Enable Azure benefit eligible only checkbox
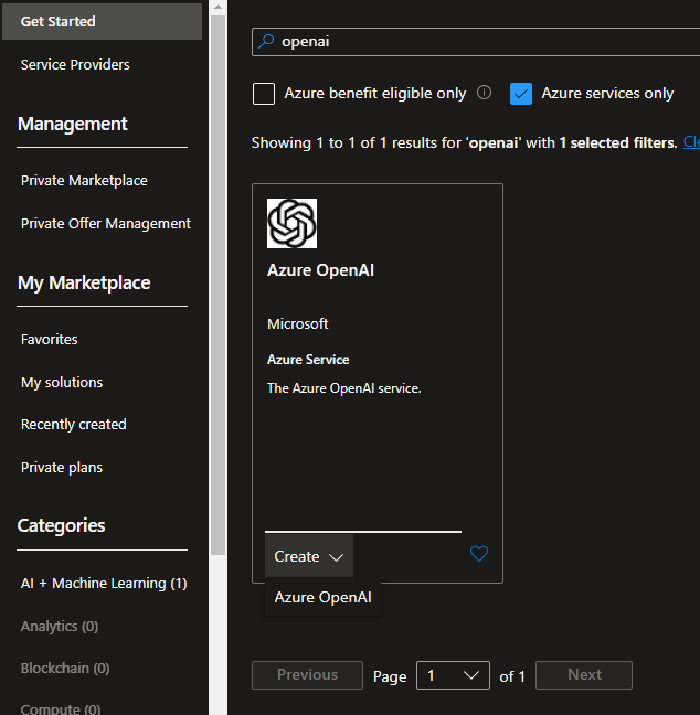The width and height of the screenshot is (700, 715). click(x=264, y=94)
